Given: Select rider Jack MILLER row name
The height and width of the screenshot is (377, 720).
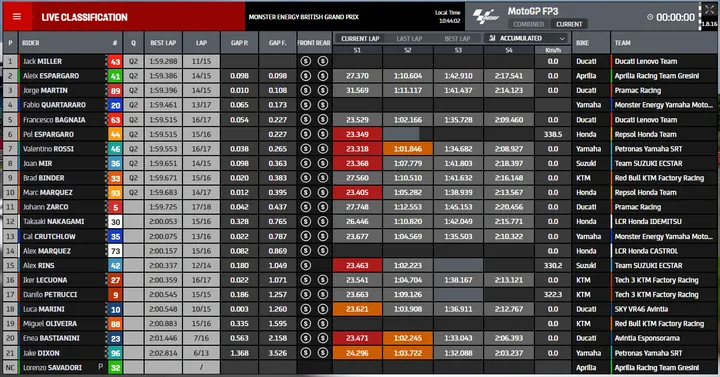Looking at the screenshot, I should [42, 61].
